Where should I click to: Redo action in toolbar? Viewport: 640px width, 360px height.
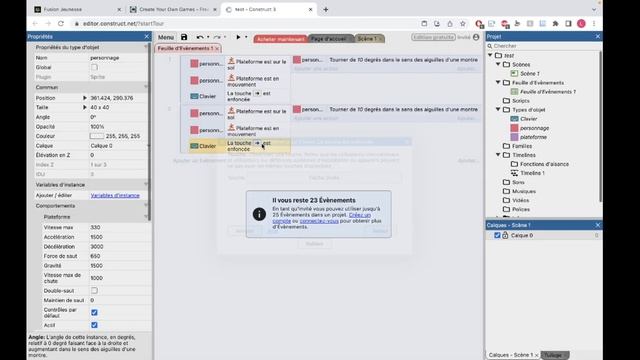point(217,37)
